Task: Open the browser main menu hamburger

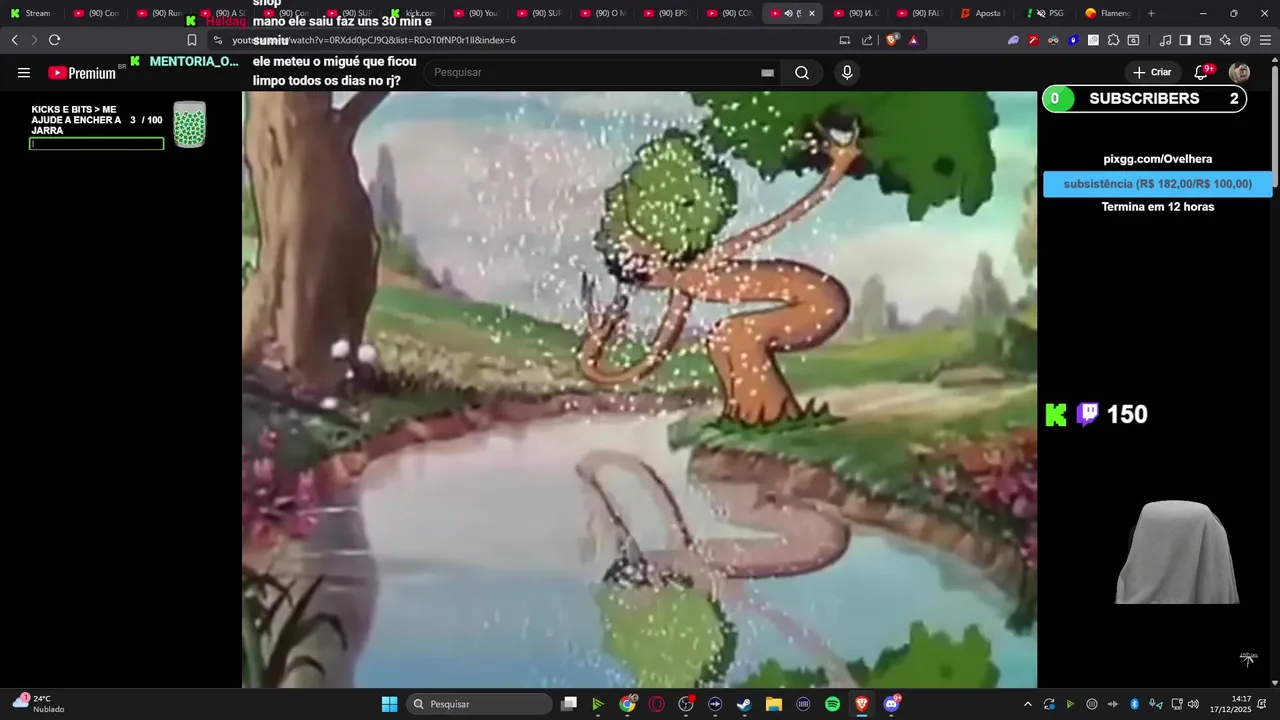Action: pyautogui.click(x=1265, y=40)
